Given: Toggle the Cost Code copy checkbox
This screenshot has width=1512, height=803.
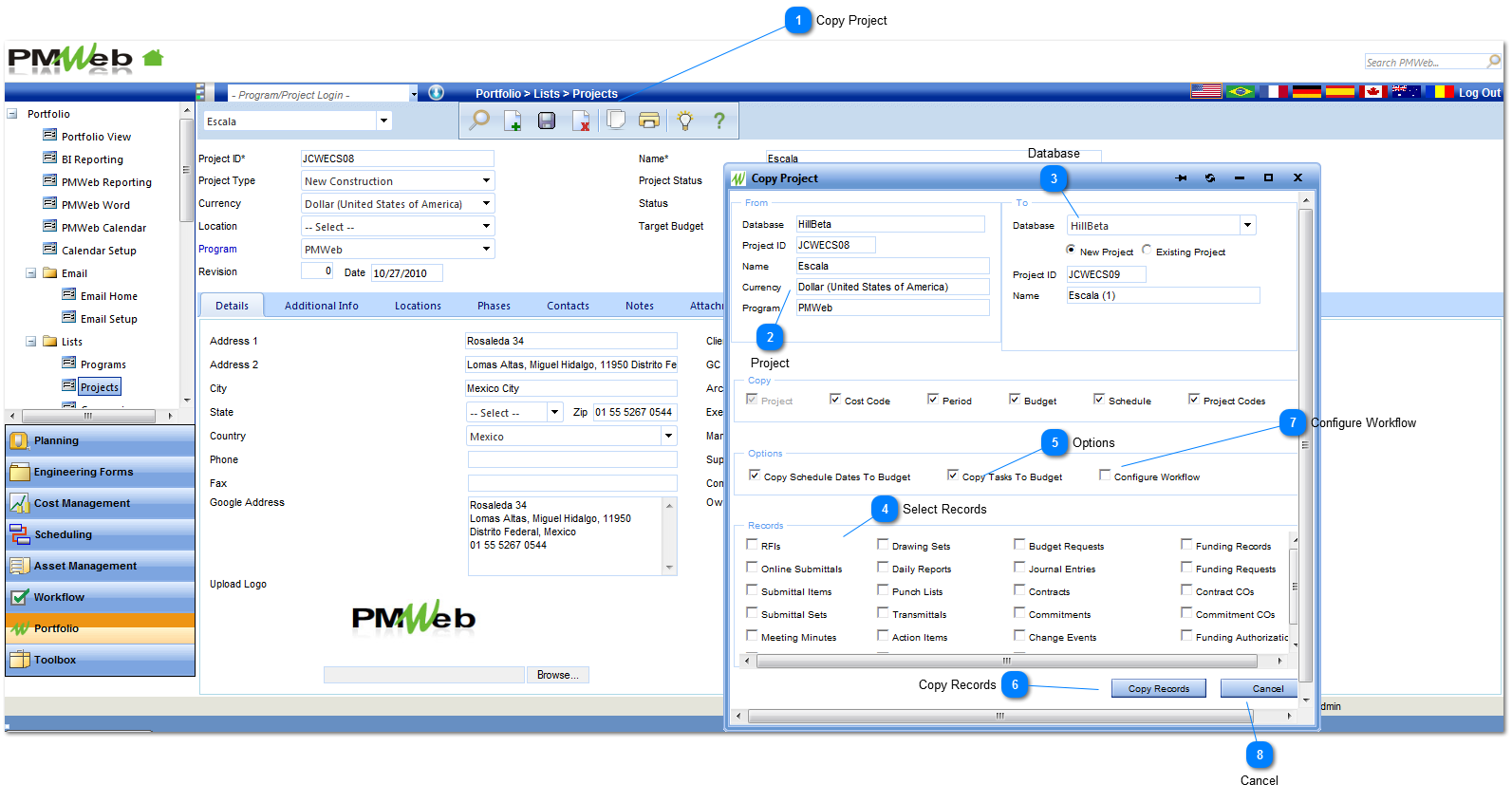Looking at the screenshot, I should coord(835,399).
